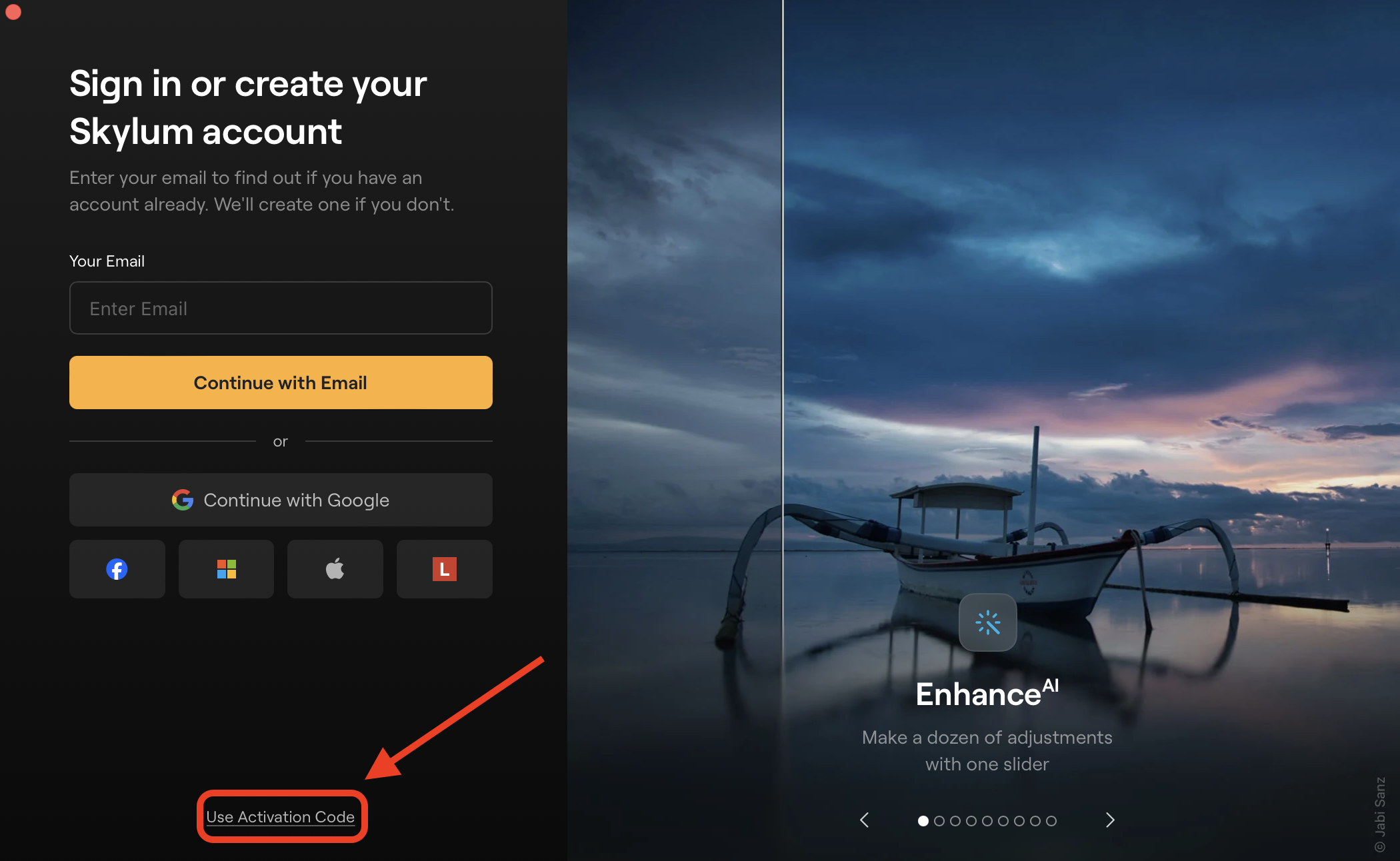
Task: Select the seventh carousel dot
Action: pos(1019,821)
